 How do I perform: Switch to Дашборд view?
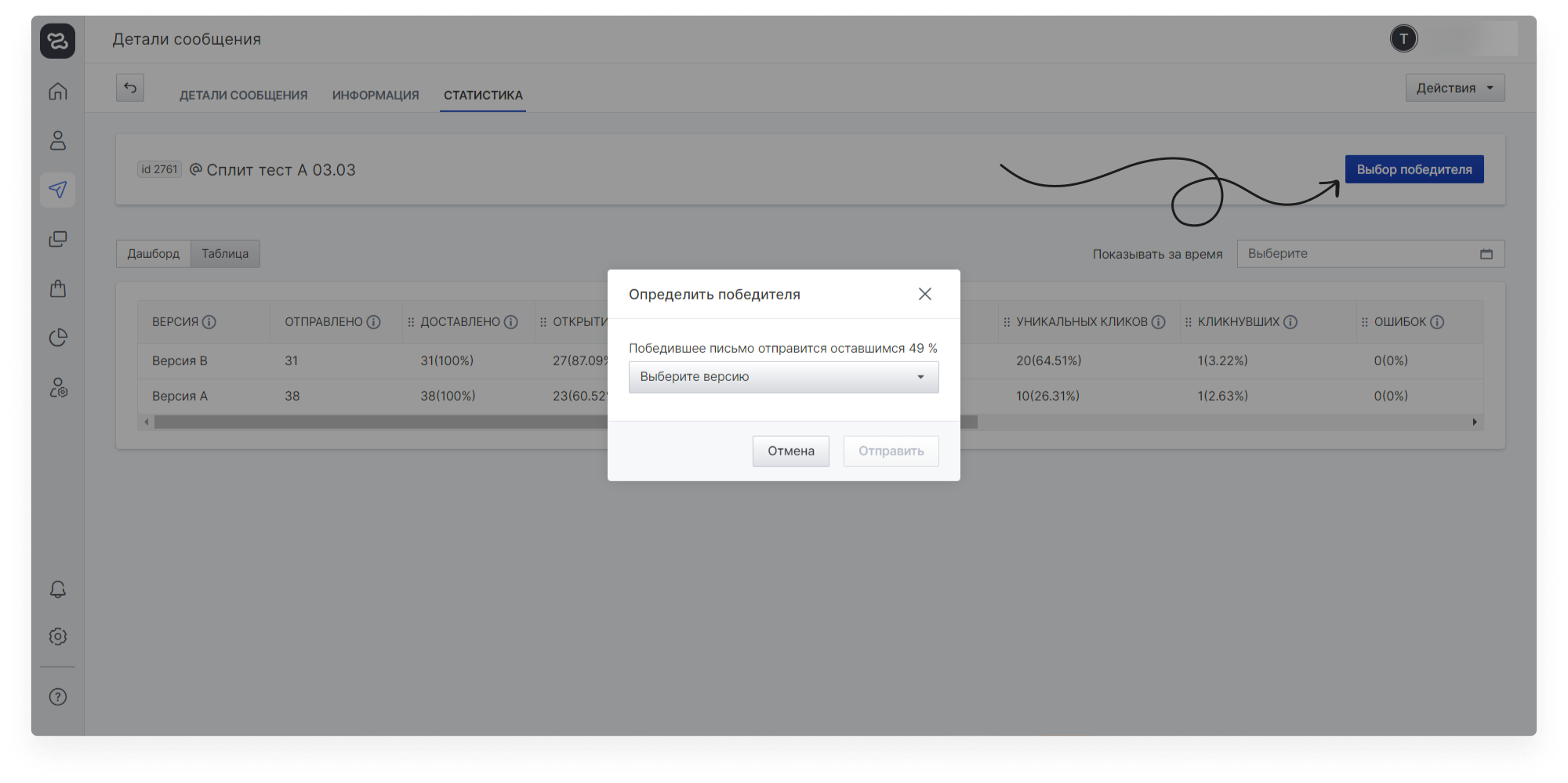[x=154, y=254]
